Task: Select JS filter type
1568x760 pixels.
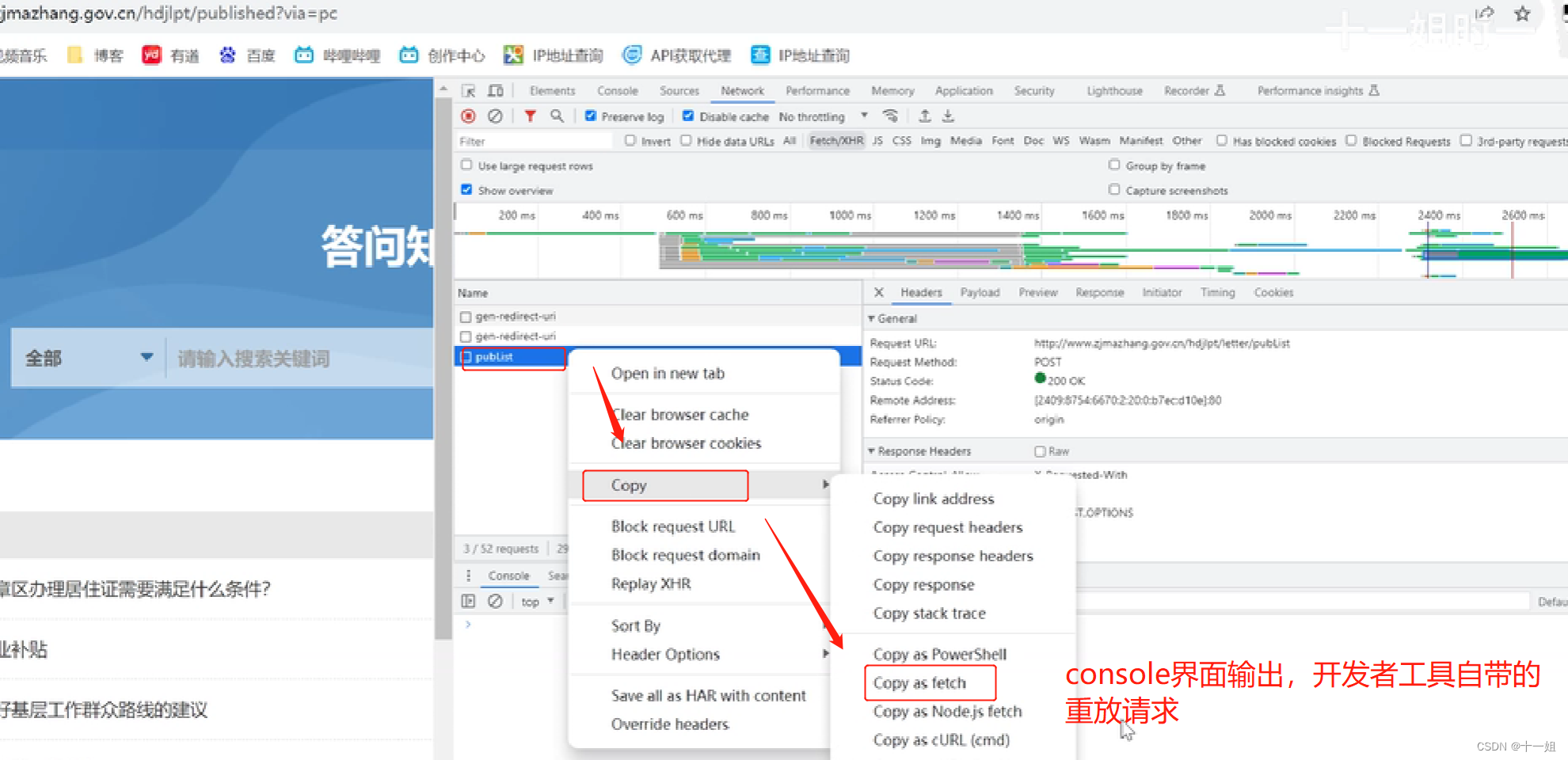Action: (x=877, y=141)
